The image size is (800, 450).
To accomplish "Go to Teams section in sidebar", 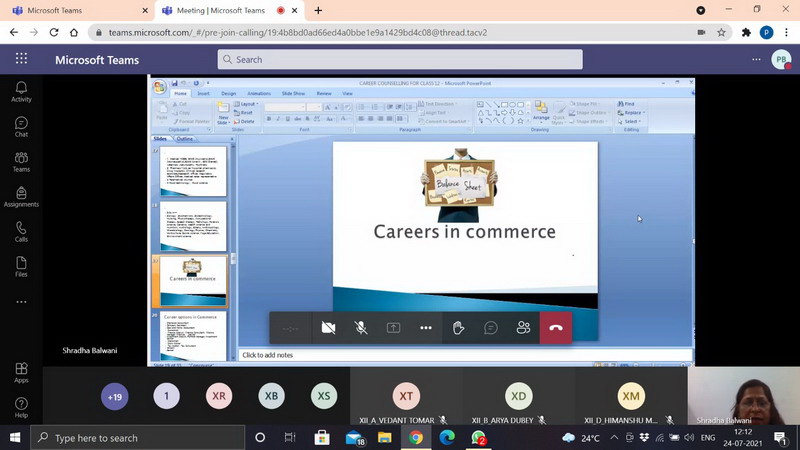I will click(21, 162).
